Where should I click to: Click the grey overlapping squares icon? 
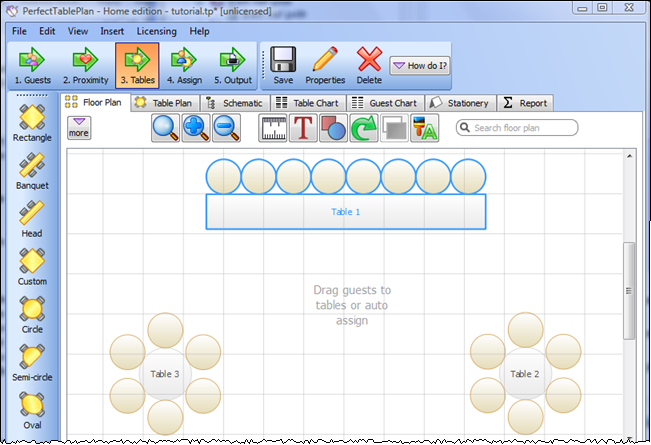394,128
